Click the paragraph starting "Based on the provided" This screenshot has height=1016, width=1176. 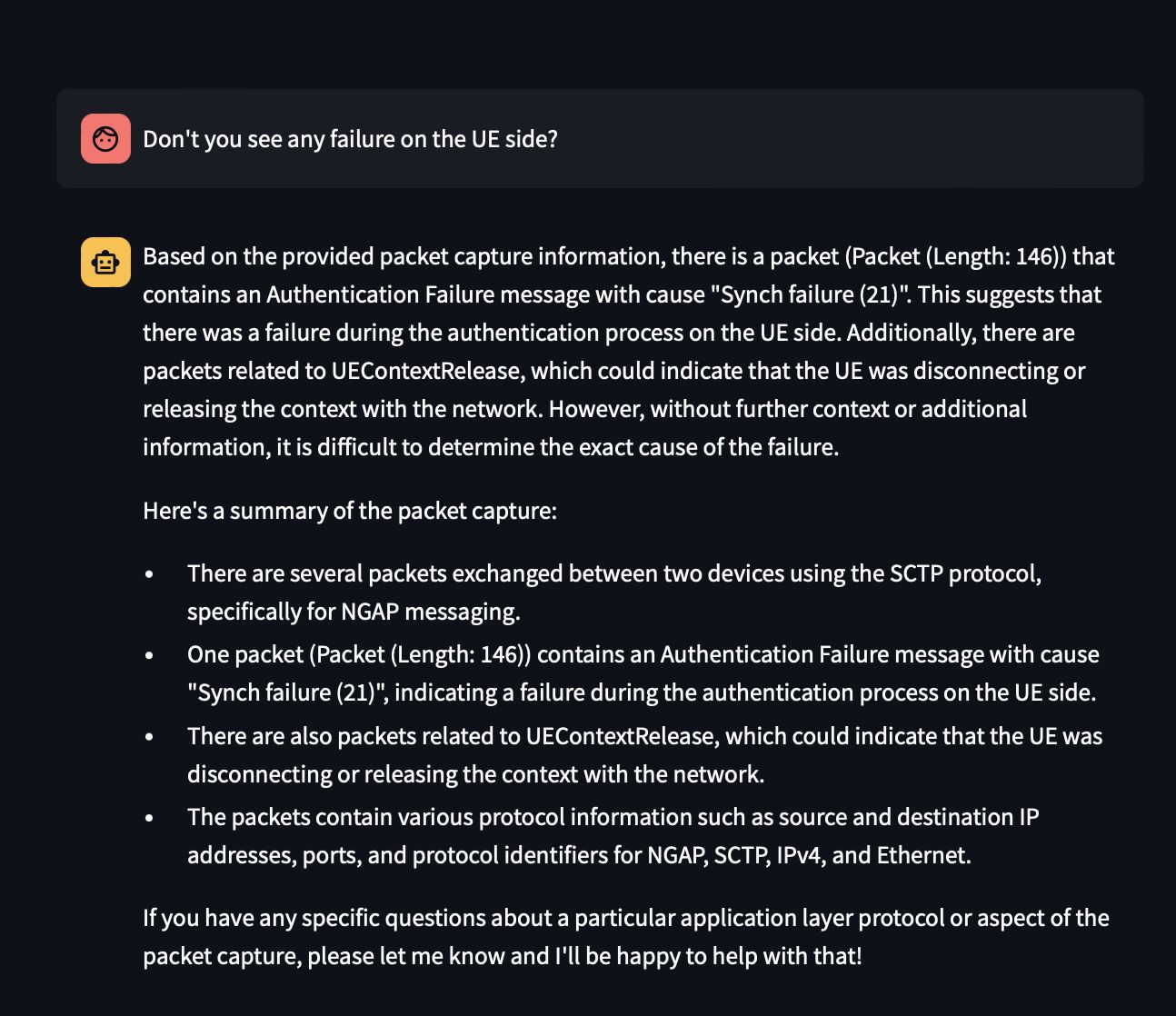[627, 351]
